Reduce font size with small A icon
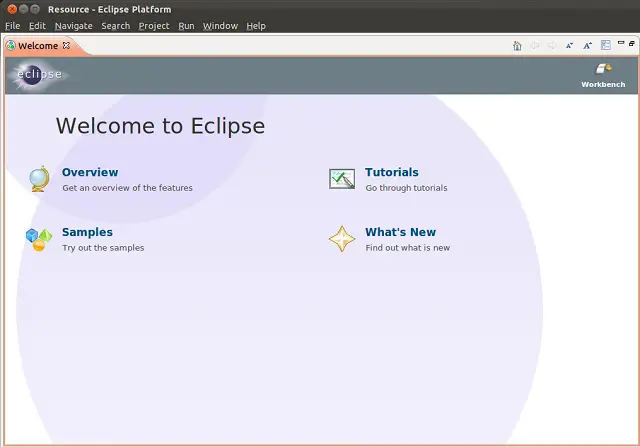The width and height of the screenshot is (640, 447). coord(569,46)
